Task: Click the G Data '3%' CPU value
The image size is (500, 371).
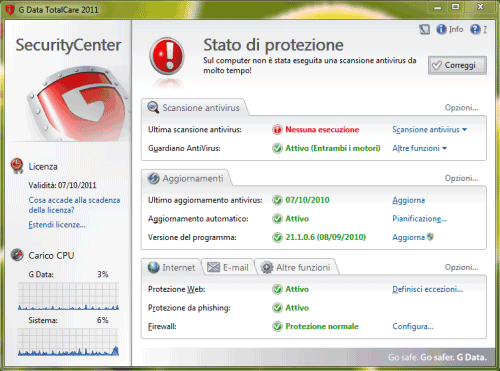Action: pyautogui.click(x=102, y=274)
